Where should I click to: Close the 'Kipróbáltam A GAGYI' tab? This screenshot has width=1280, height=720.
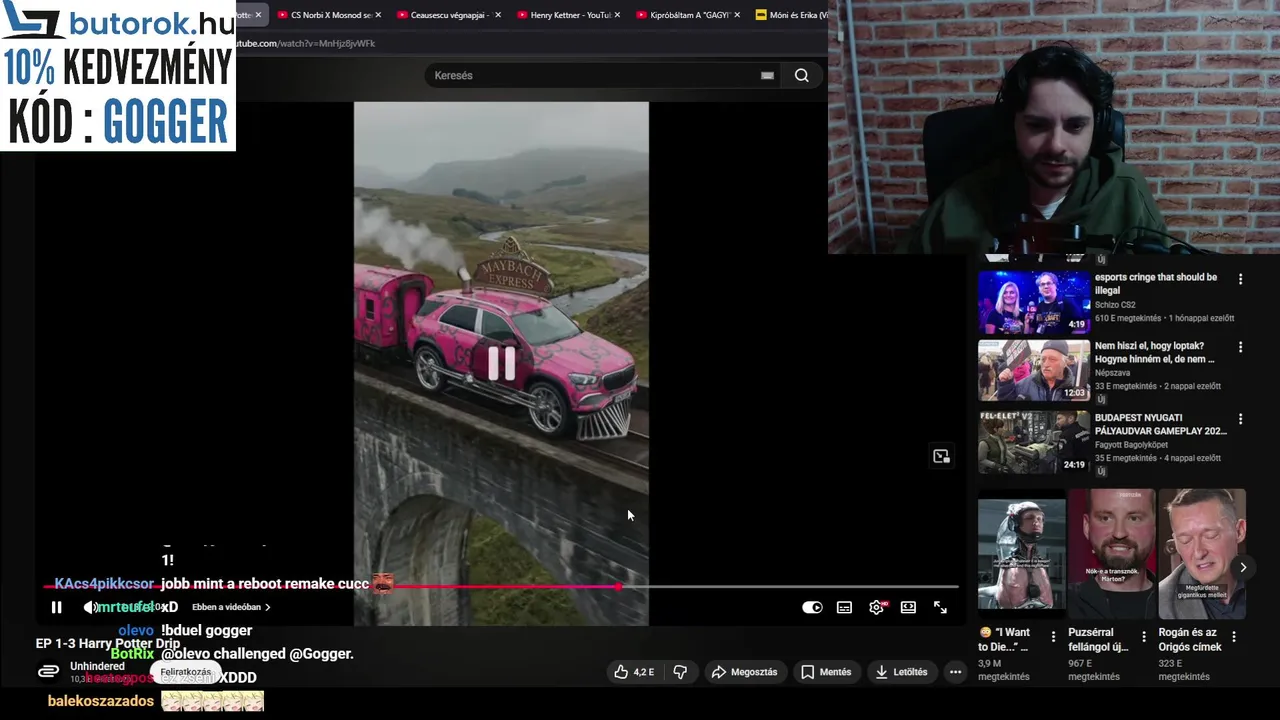[737, 15]
